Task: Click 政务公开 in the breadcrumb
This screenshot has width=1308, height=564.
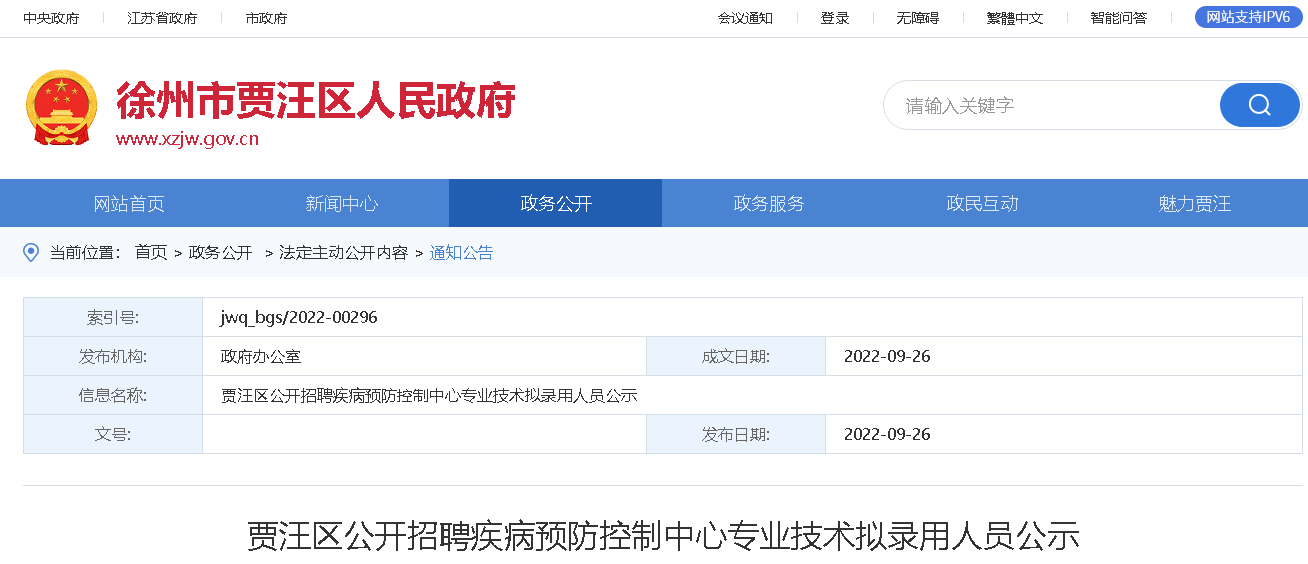Action: point(221,253)
